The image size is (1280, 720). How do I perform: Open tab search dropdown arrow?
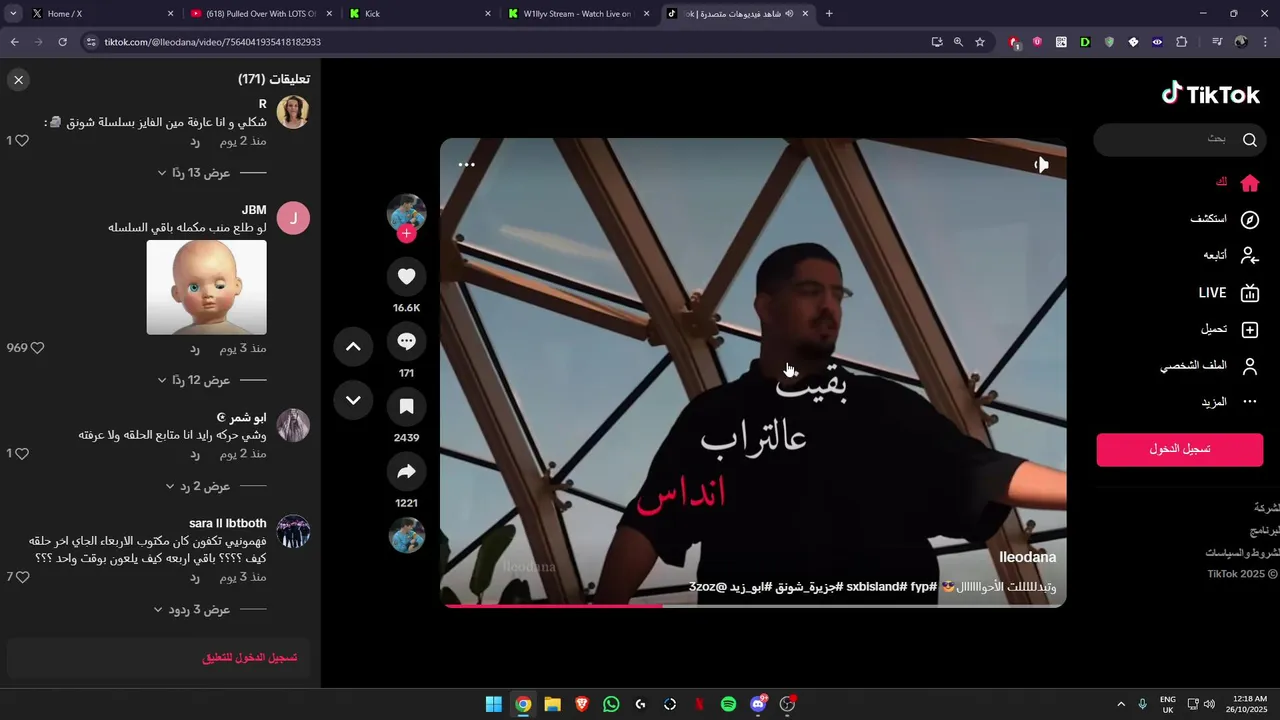[13, 14]
